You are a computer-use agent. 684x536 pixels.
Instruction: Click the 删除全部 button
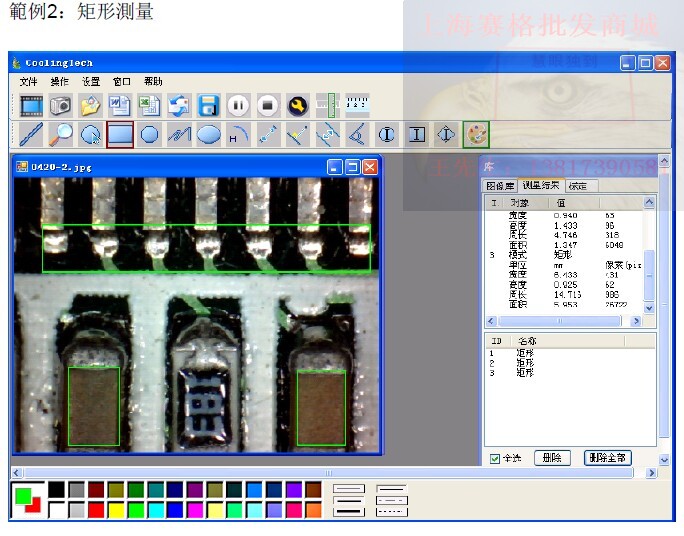point(608,458)
